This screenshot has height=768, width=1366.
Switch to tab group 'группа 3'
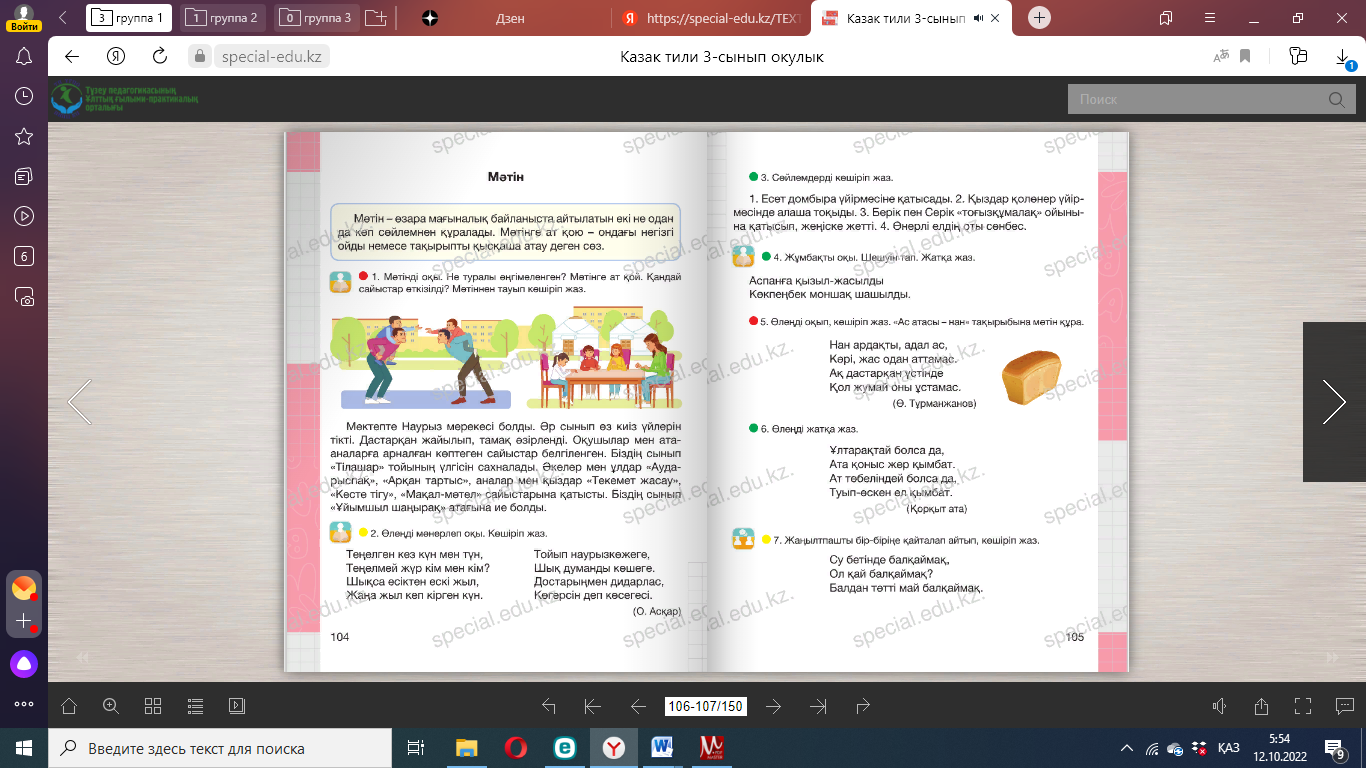[317, 17]
